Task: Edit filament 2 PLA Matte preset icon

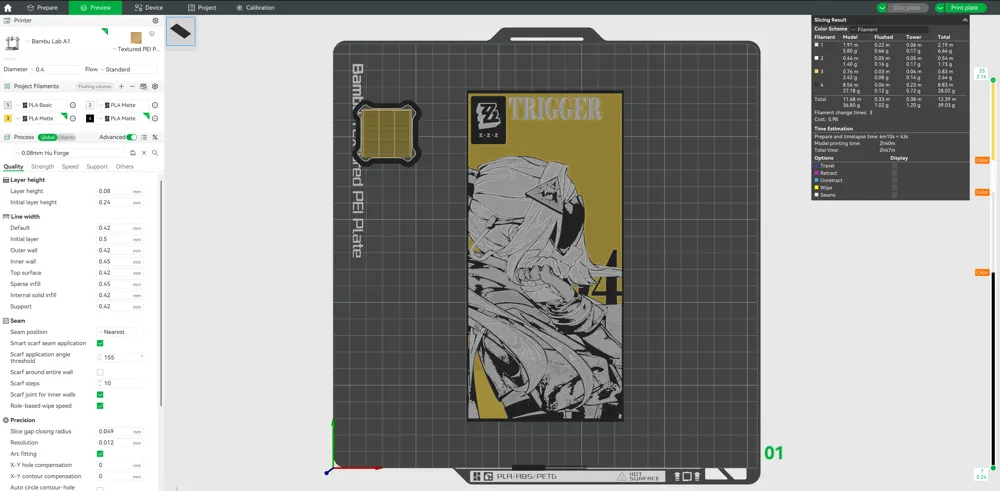Action: [155, 105]
